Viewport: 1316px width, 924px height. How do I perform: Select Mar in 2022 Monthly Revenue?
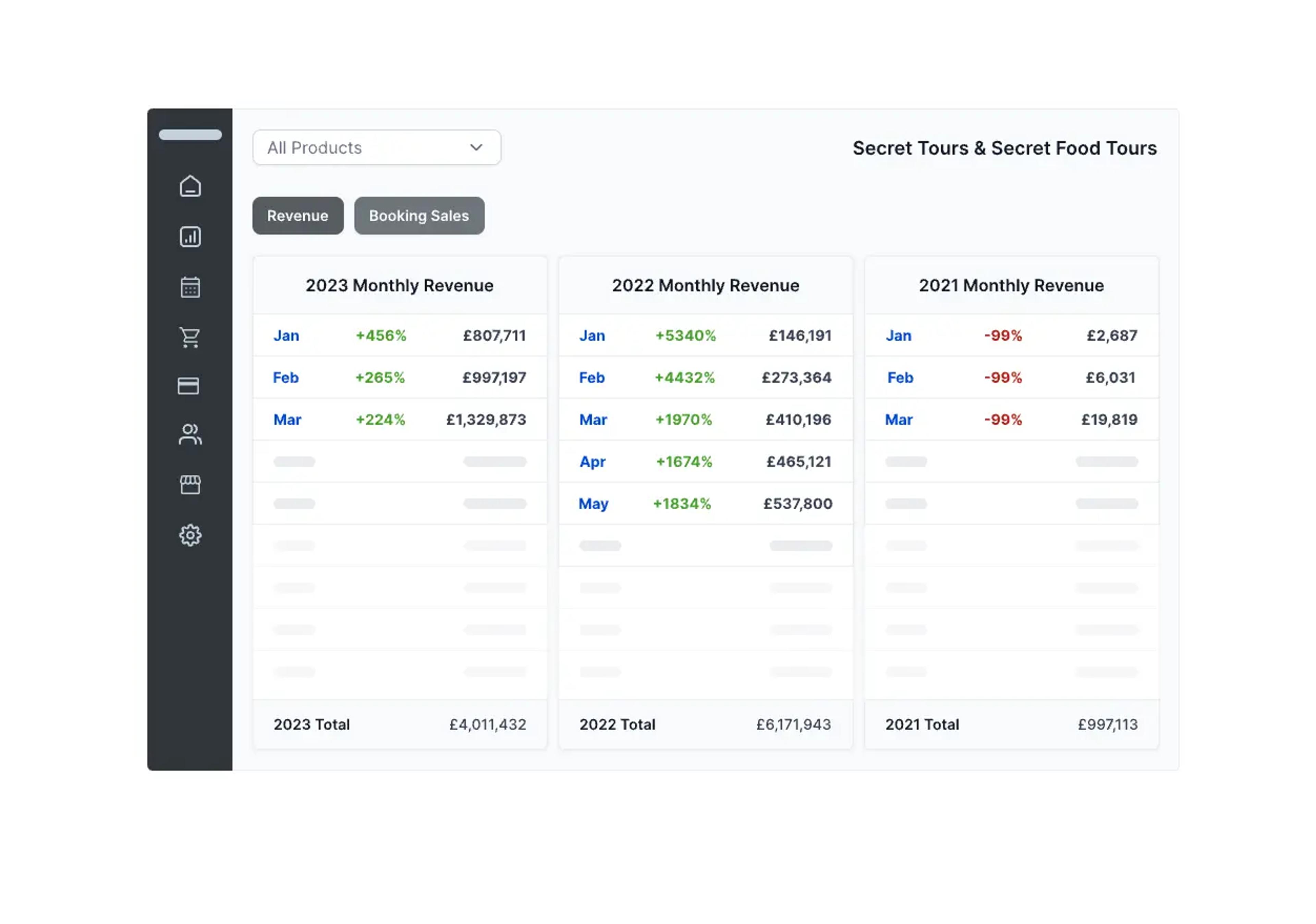(593, 420)
